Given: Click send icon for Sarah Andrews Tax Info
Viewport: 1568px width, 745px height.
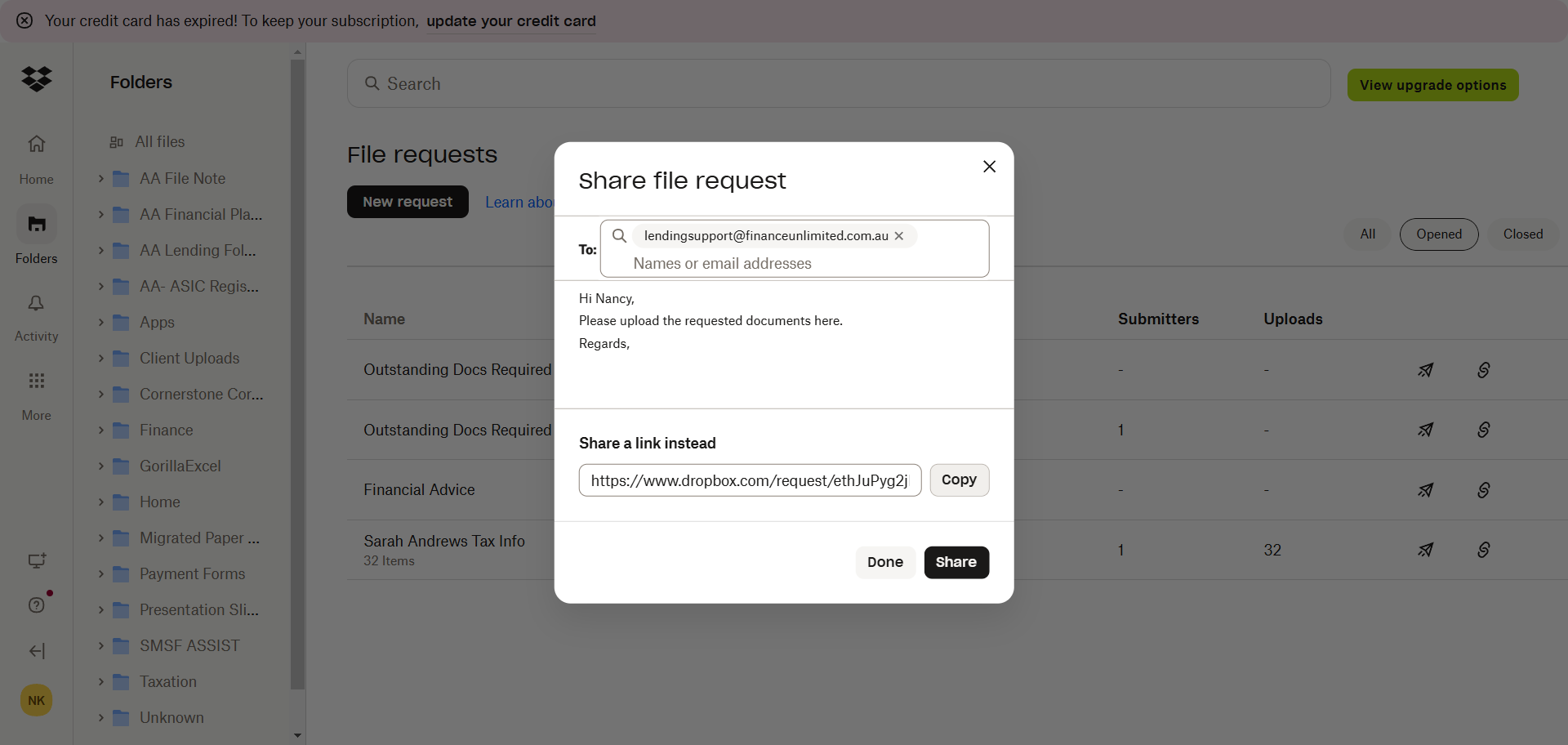Looking at the screenshot, I should click(1425, 550).
